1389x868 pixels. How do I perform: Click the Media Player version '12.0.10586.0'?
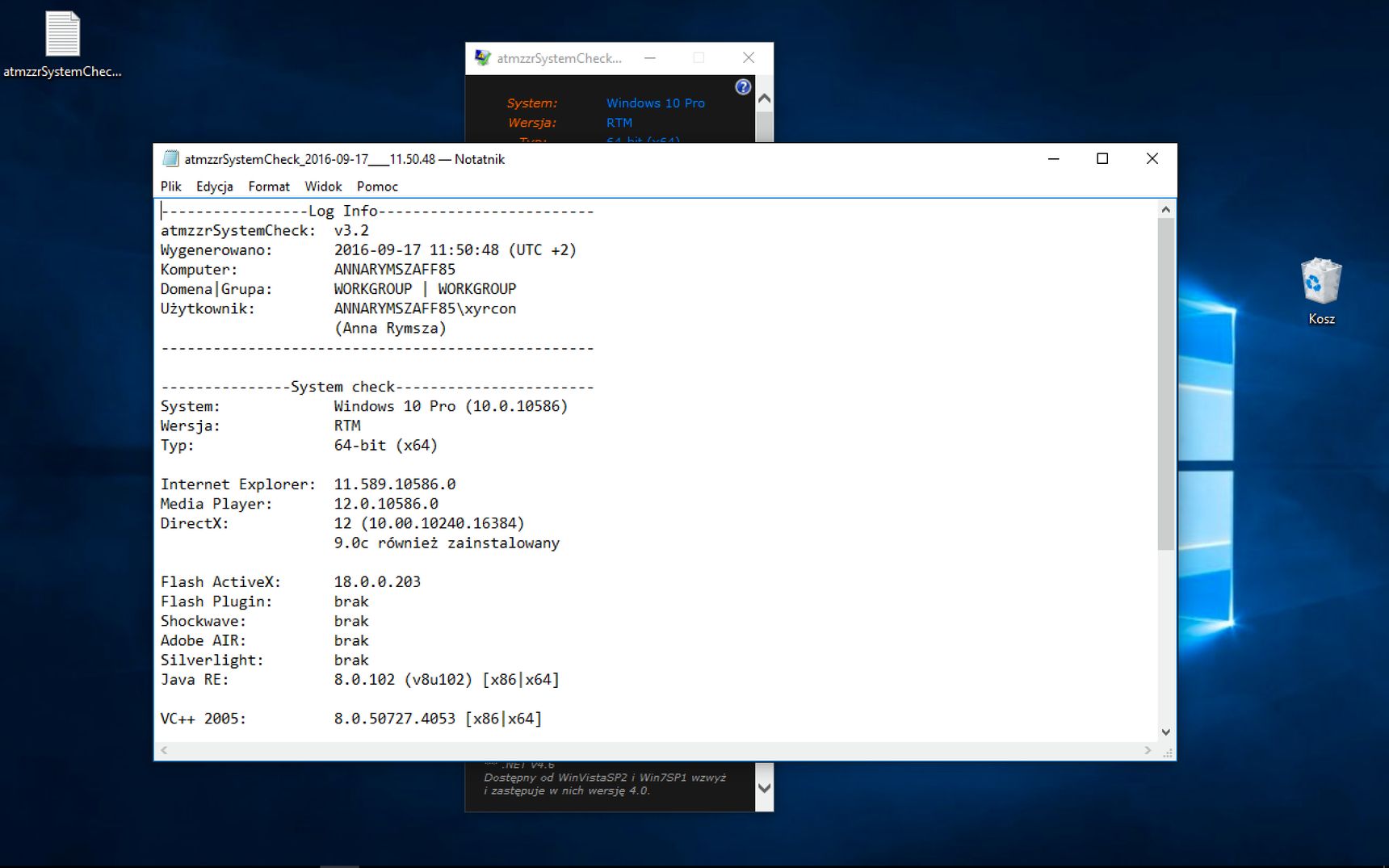(386, 504)
